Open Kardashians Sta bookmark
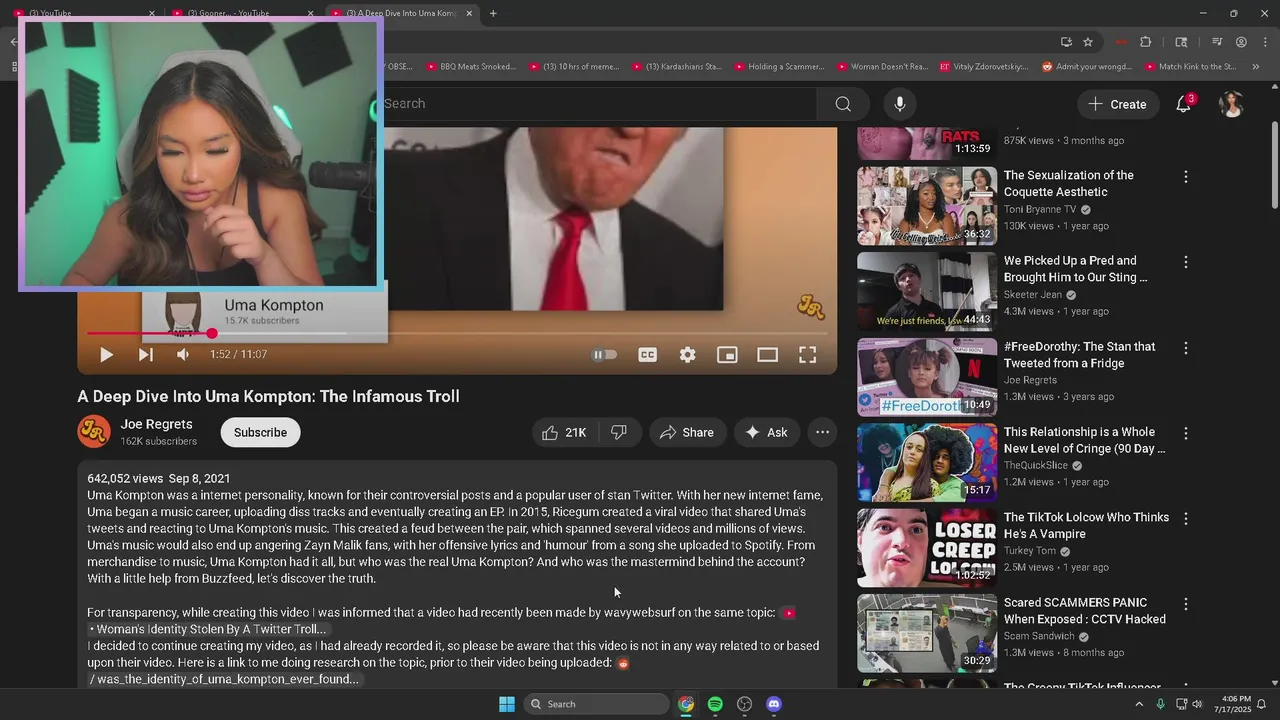The height and width of the screenshot is (720, 1280). 676,67
